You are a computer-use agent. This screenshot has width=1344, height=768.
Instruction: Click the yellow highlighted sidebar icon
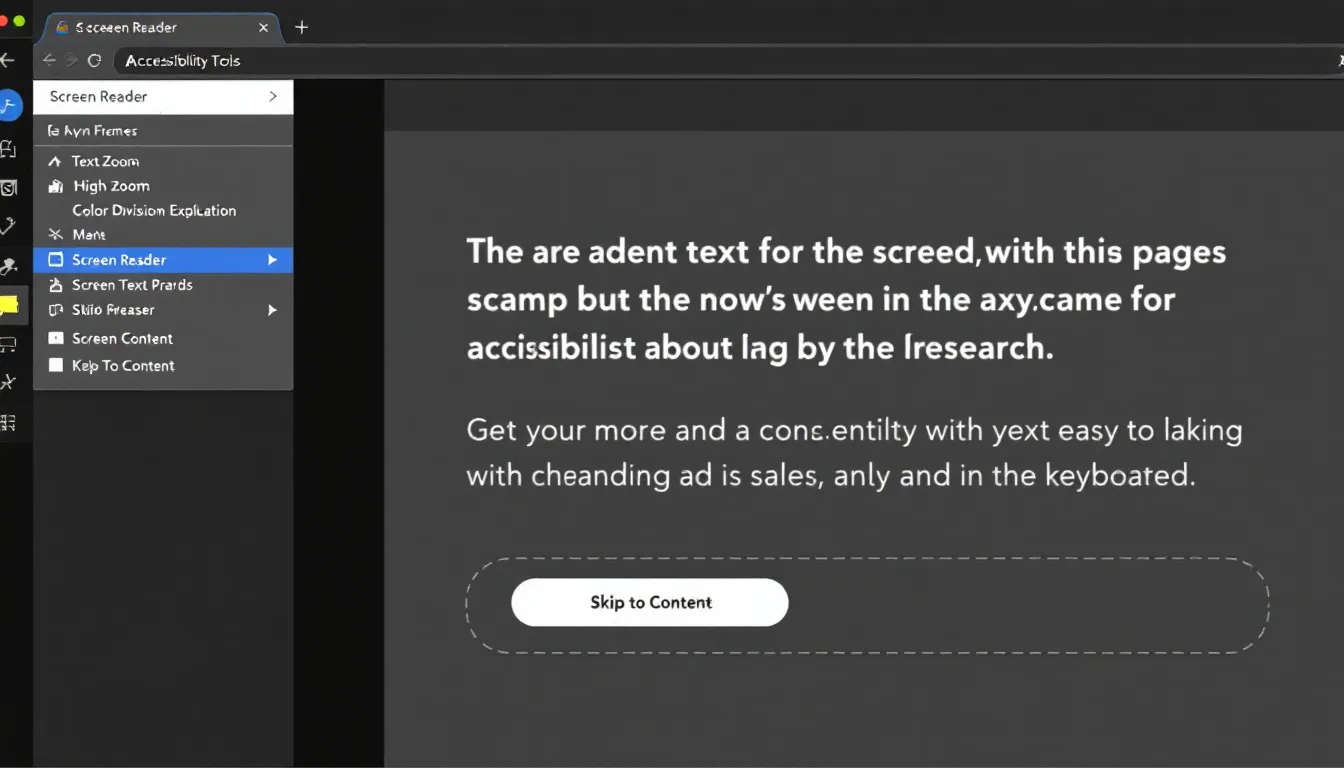click(9, 305)
